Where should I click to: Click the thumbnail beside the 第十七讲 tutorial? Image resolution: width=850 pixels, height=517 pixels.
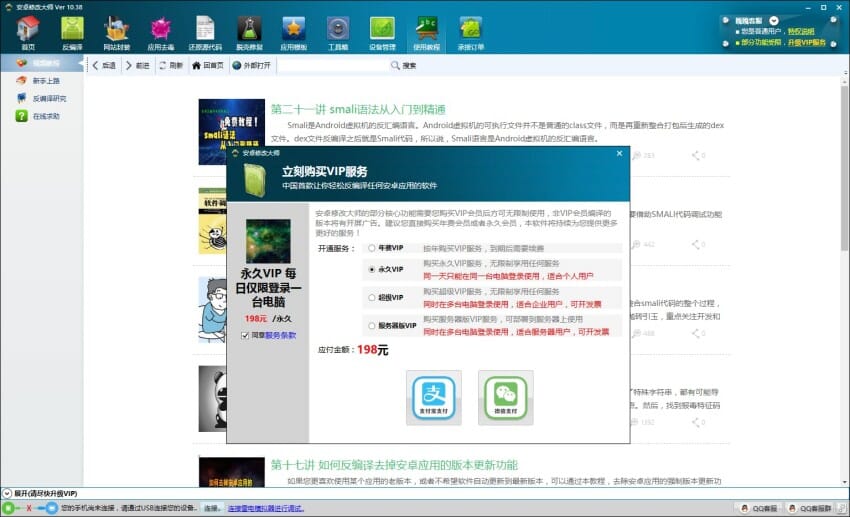coord(231,472)
